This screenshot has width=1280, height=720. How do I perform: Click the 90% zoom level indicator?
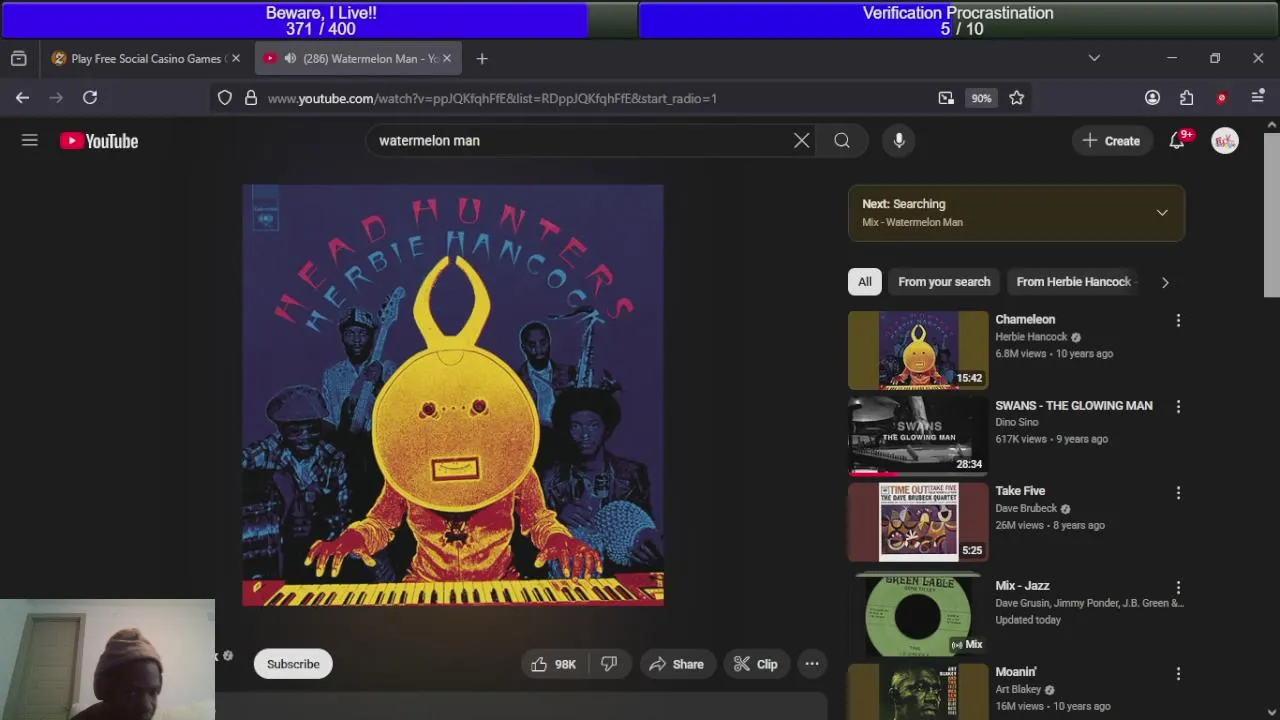click(x=981, y=98)
